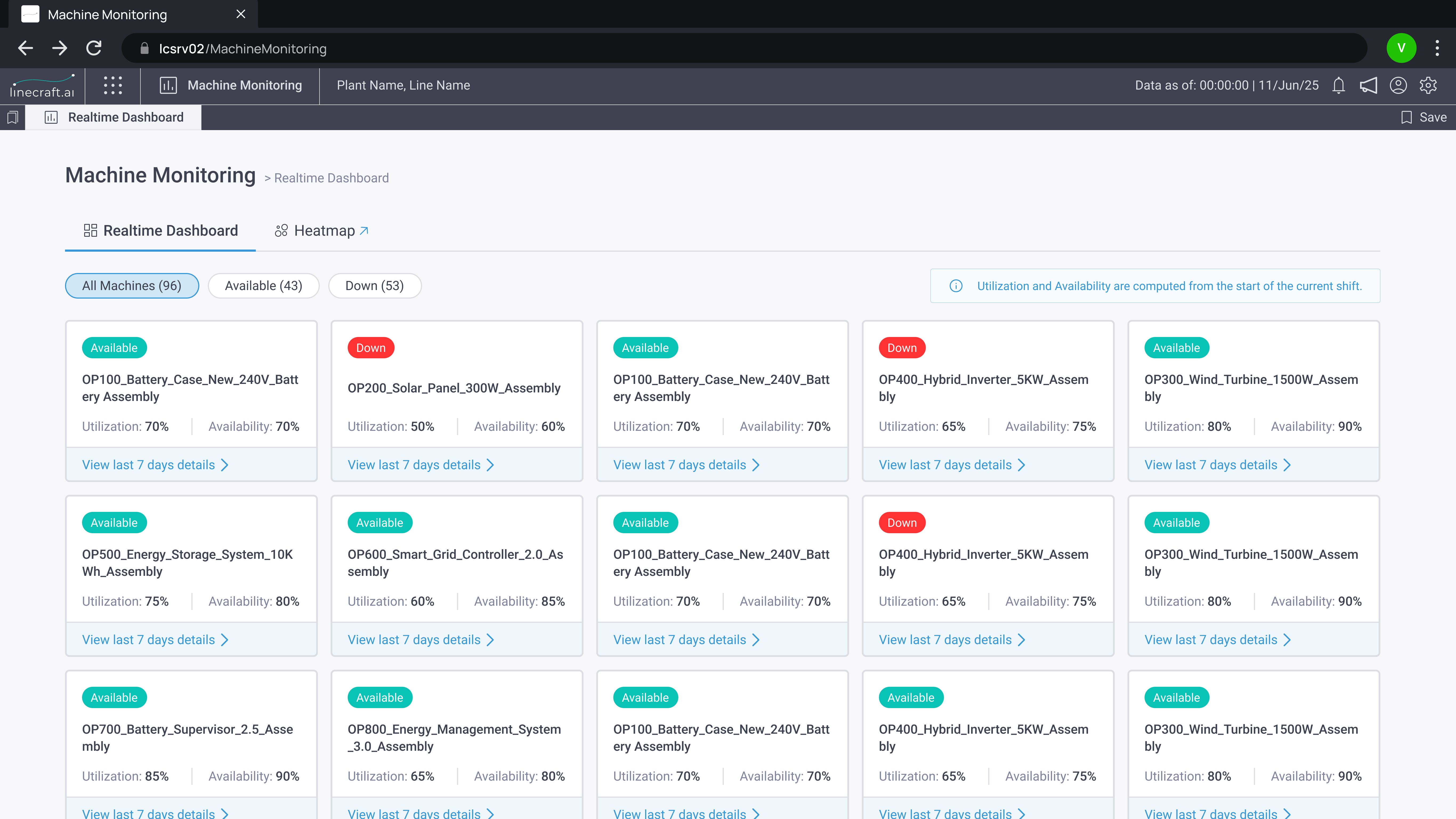The height and width of the screenshot is (819, 1456).
Task: Expand last 7 days for OP500_Energy_Storage card
Action: [x=155, y=640]
